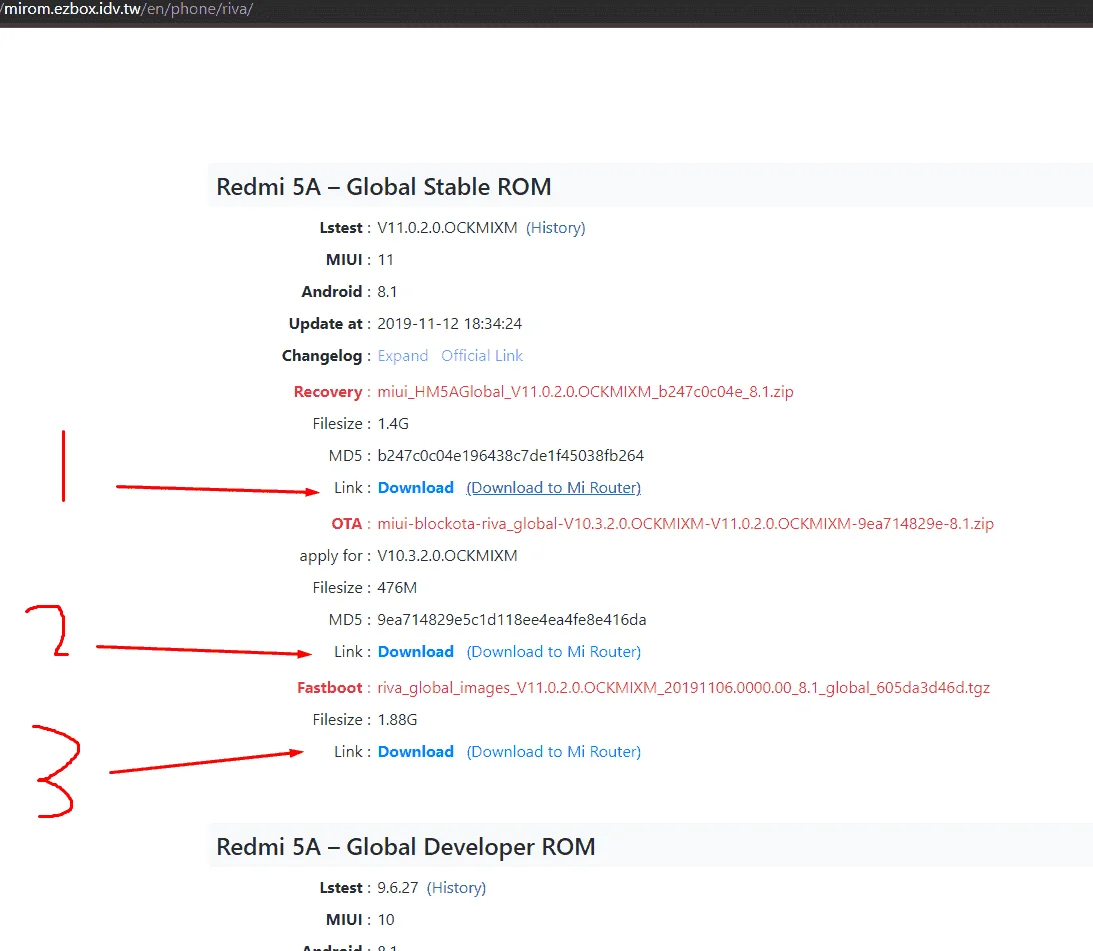Click the browser address bar URL
The width and height of the screenshot is (1093, 951).
coord(128,9)
